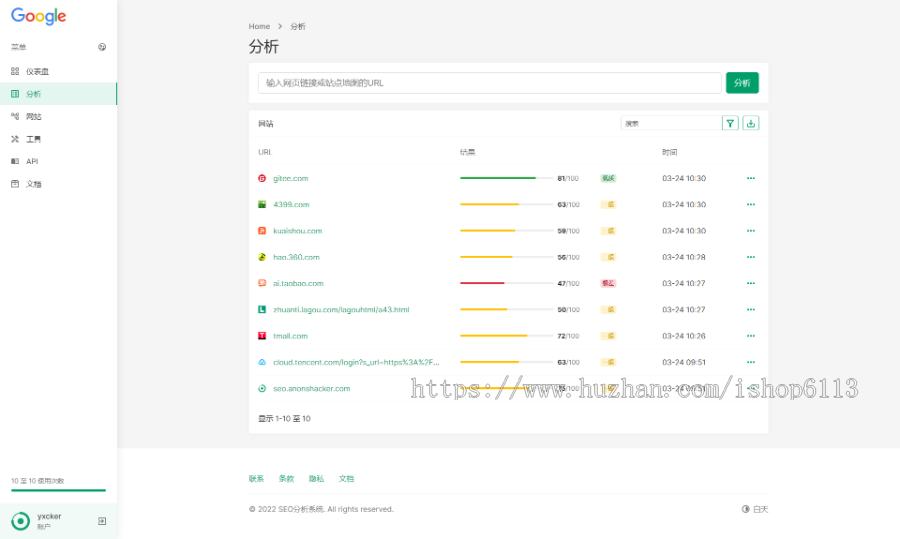Toggle 白天 day theme switch
This screenshot has height=539, width=900.
pos(755,509)
